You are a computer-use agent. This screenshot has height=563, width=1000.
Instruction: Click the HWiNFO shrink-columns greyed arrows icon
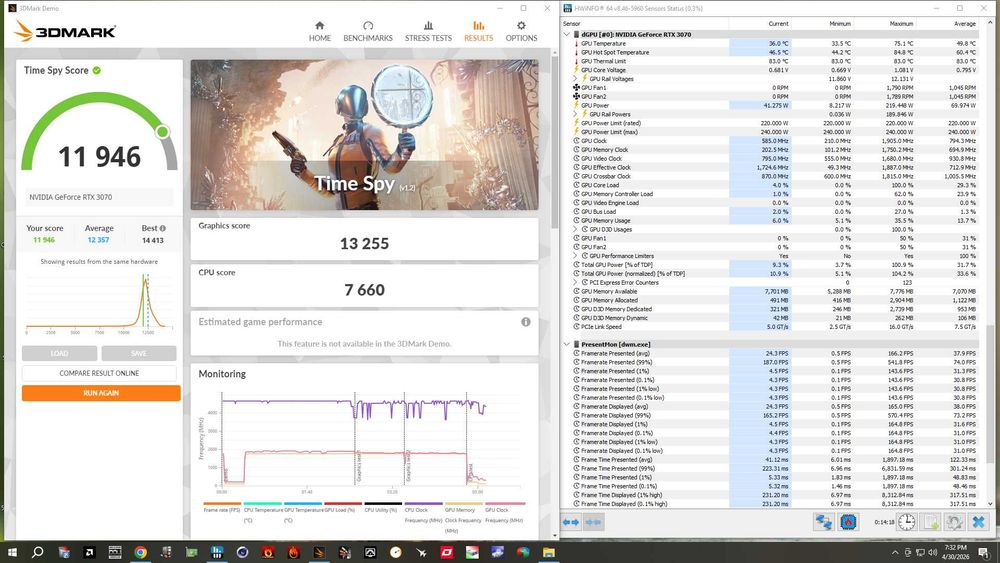(x=593, y=522)
